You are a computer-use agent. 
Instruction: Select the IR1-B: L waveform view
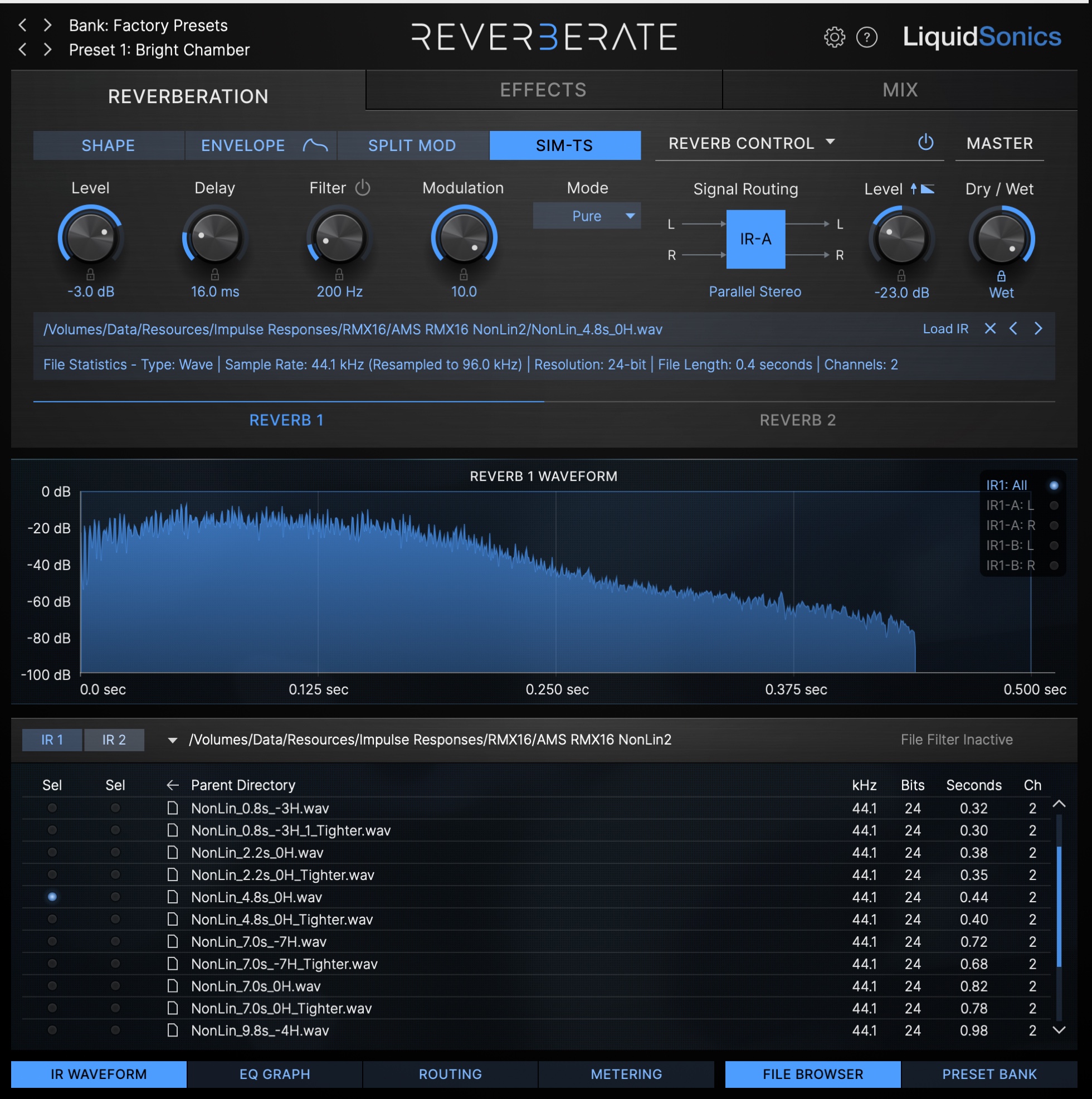tap(1054, 545)
